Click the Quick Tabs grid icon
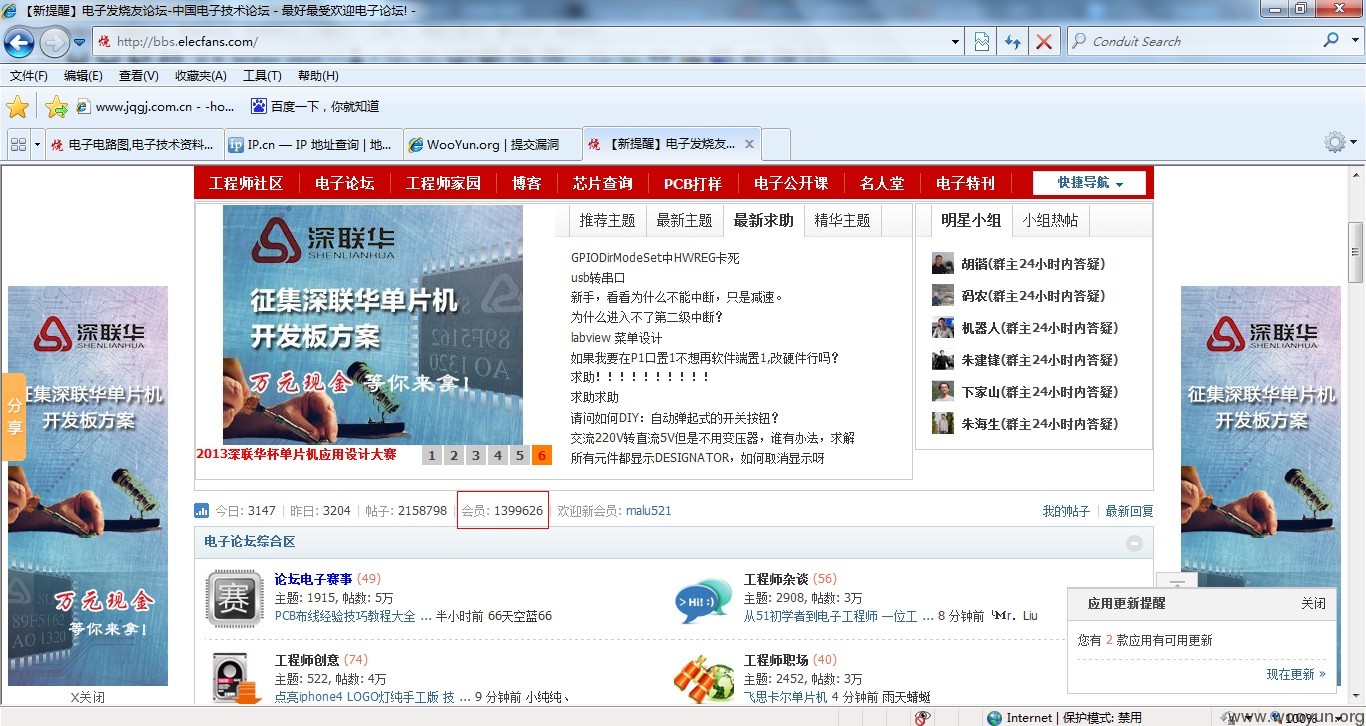Viewport: 1366px width, 726px height. click(18, 144)
